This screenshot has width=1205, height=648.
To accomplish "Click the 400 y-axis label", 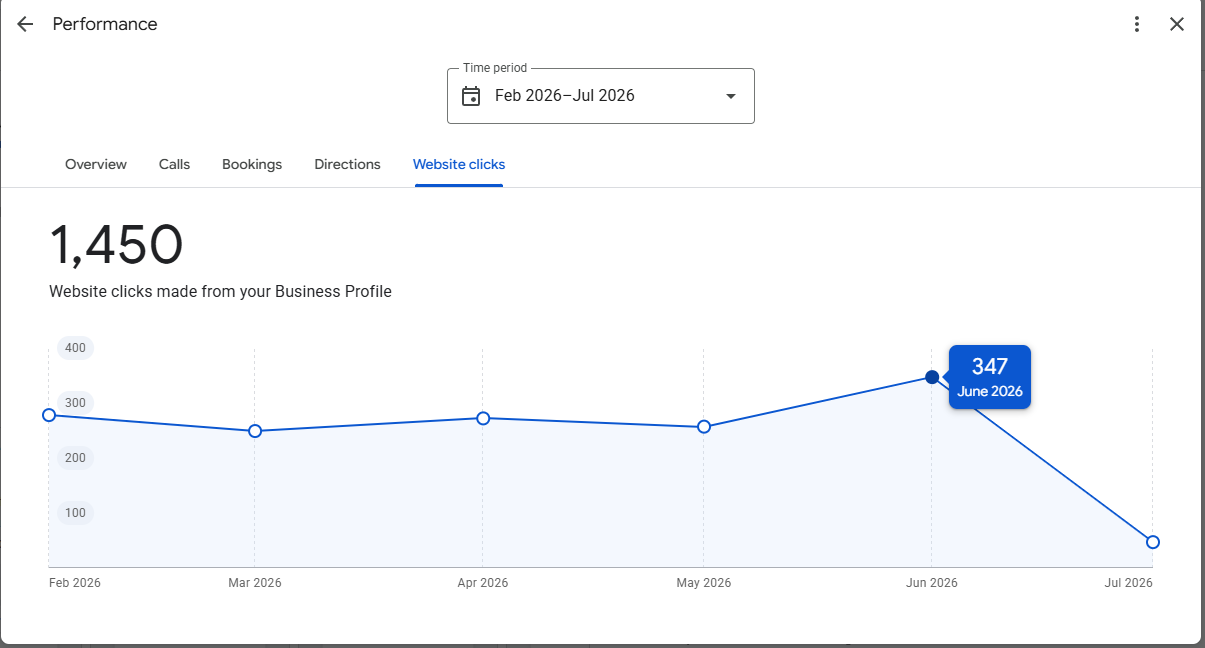I will [75, 348].
